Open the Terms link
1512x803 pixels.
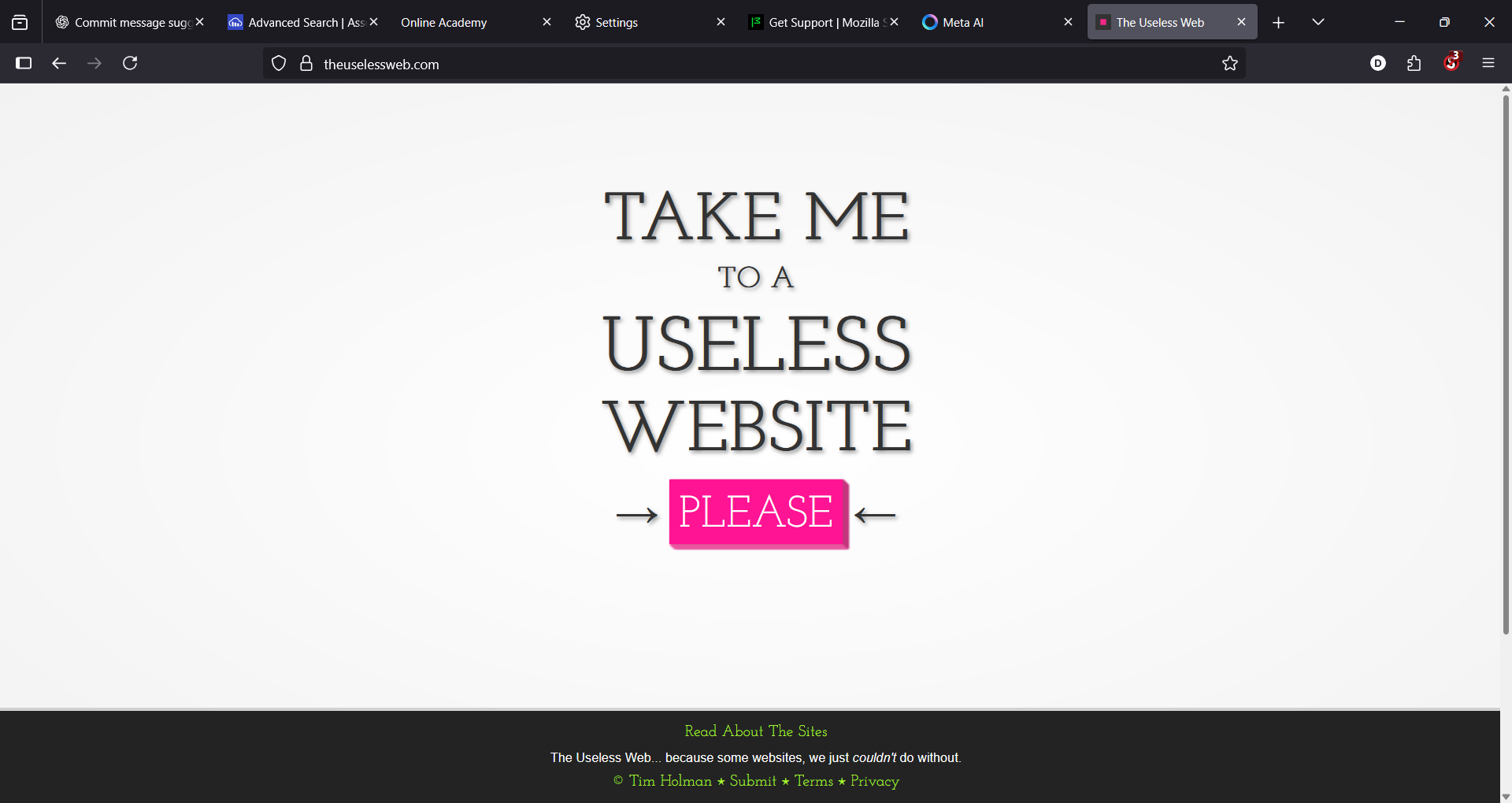tap(813, 781)
